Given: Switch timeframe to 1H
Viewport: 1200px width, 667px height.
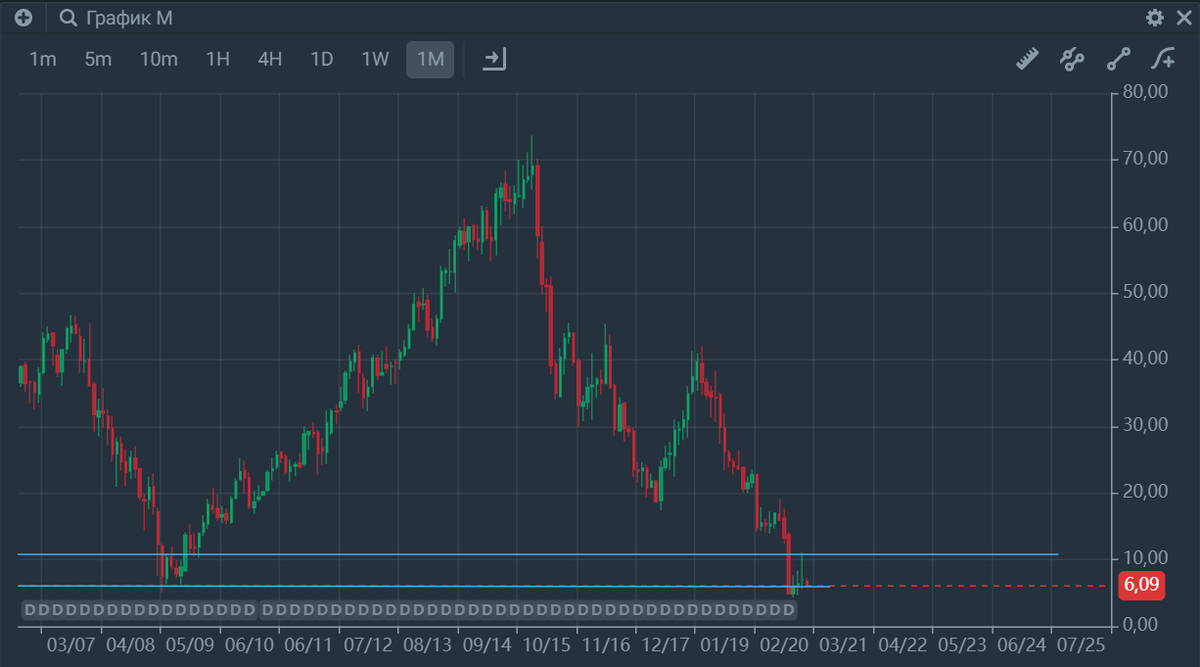Looking at the screenshot, I should pyautogui.click(x=217, y=59).
